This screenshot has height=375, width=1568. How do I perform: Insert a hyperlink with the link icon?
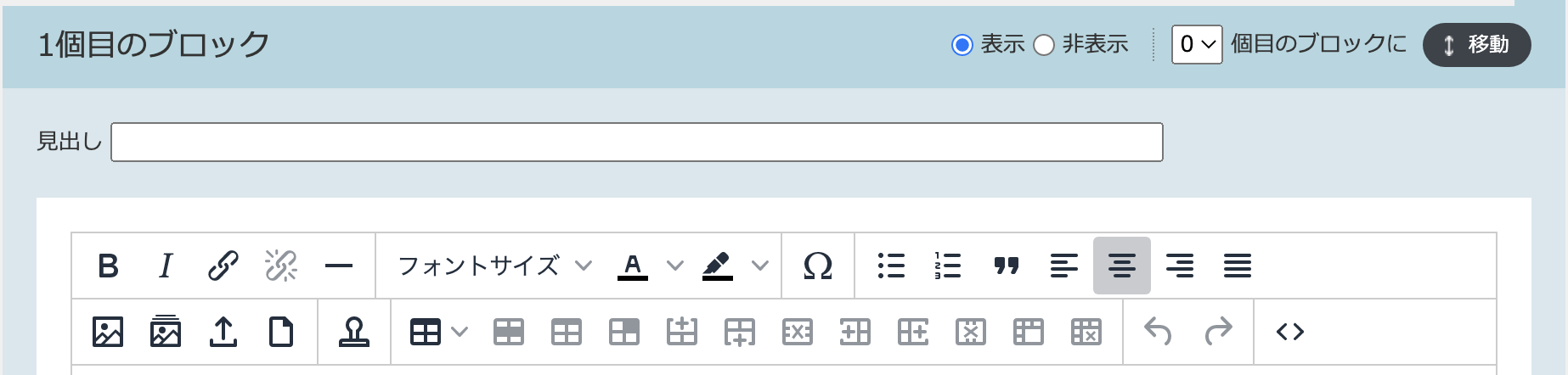(x=223, y=266)
